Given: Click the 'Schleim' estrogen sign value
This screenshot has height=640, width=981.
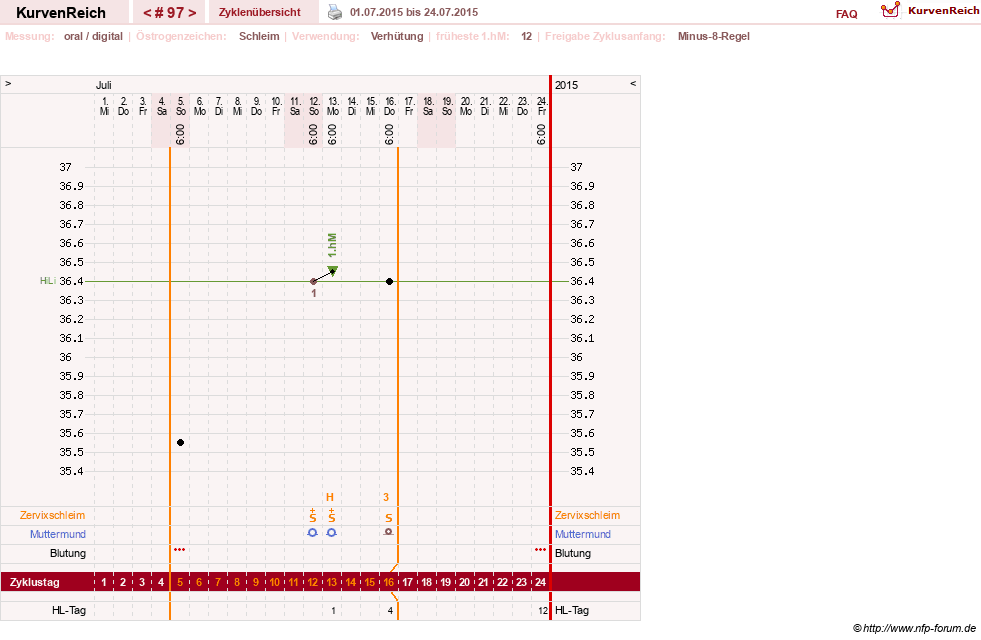Looking at the screenshot, I should coord(259,36).
